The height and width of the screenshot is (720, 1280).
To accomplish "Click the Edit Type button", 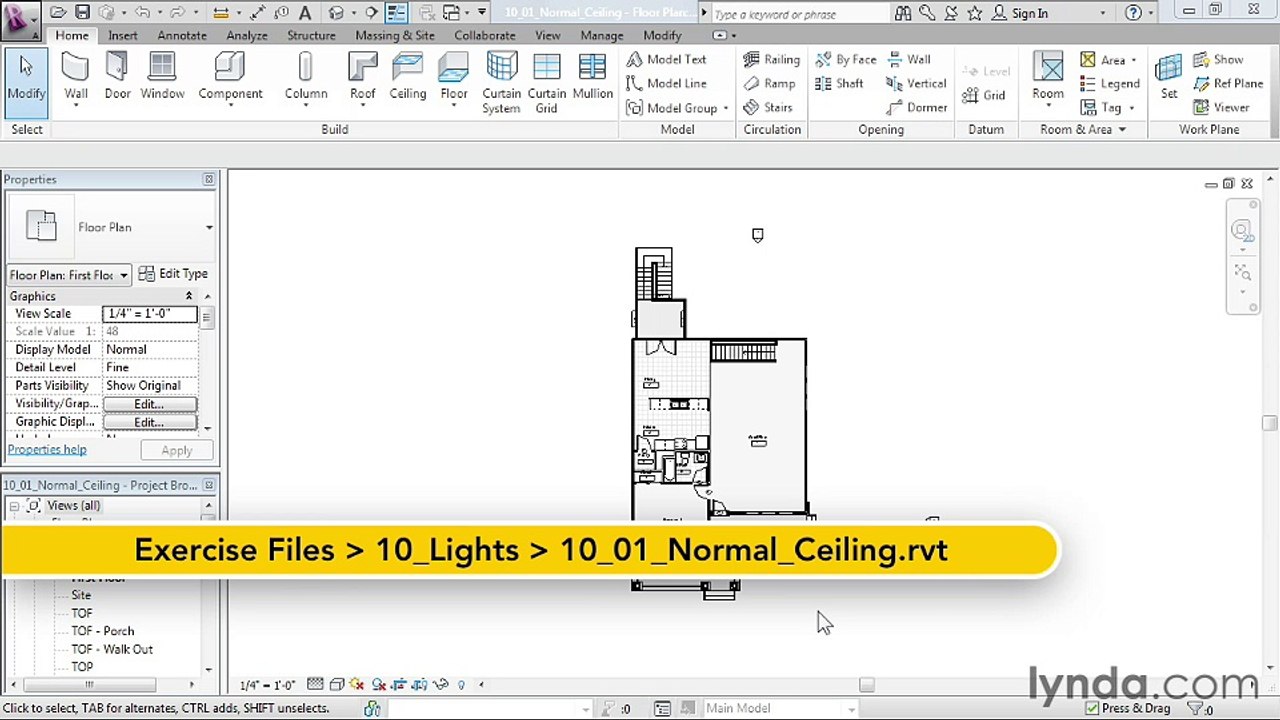I will point(173,274).
